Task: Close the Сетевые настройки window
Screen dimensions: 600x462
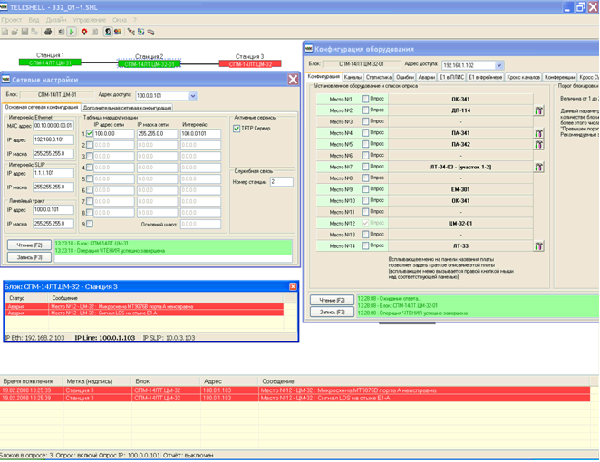Action: click(293, 79)
